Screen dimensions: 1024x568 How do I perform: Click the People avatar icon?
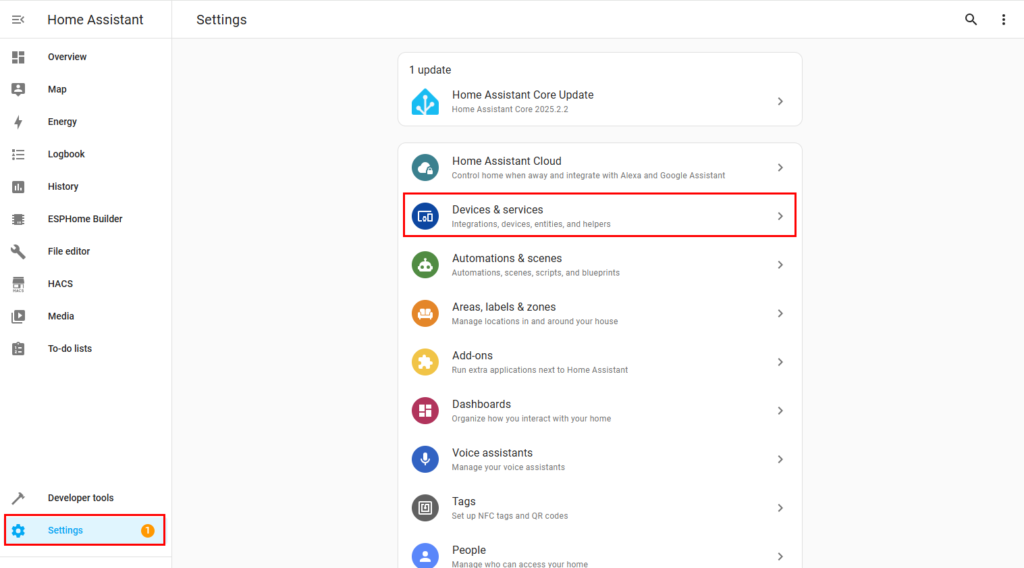(425, 555)
